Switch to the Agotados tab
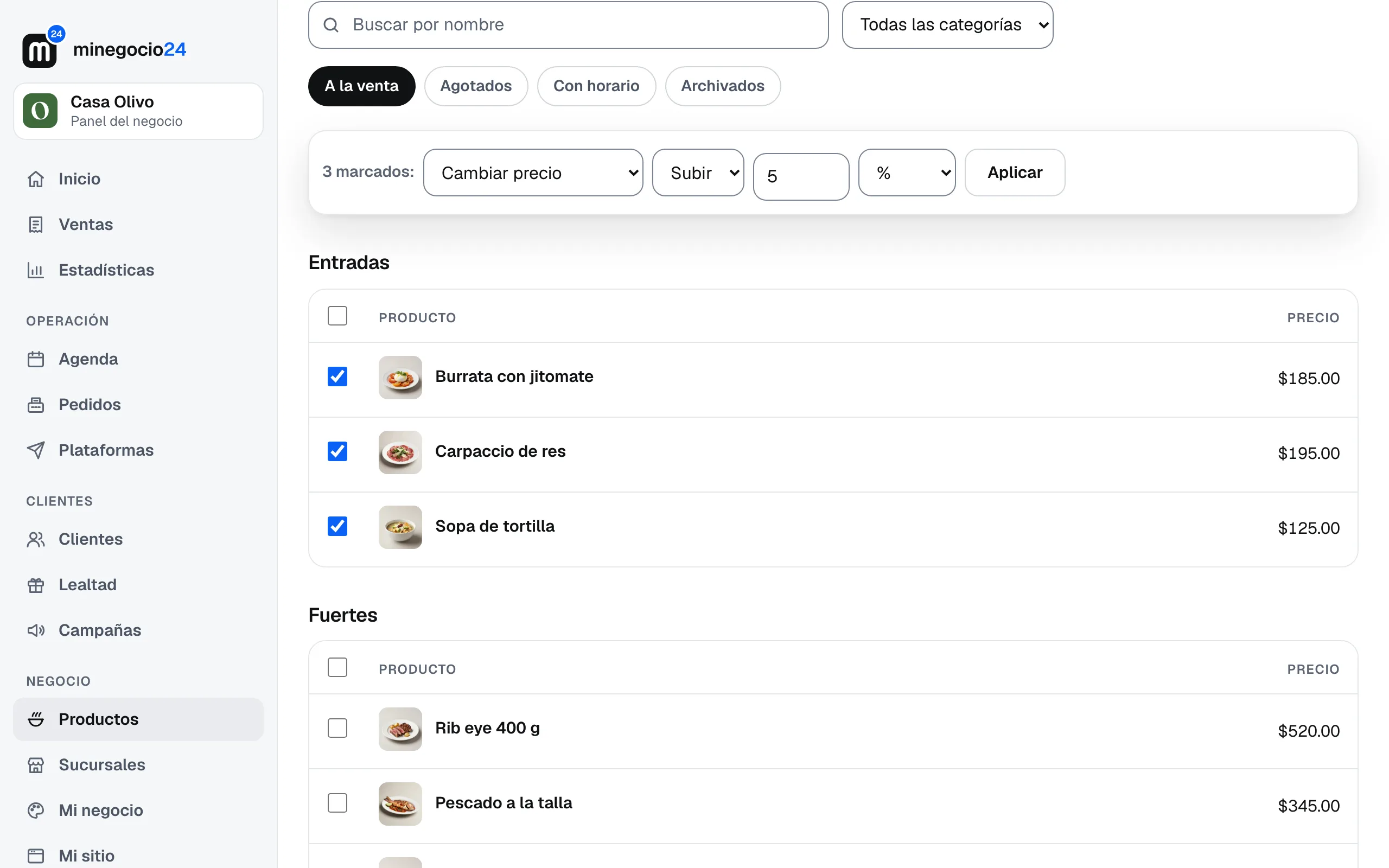 coord(476,86)
